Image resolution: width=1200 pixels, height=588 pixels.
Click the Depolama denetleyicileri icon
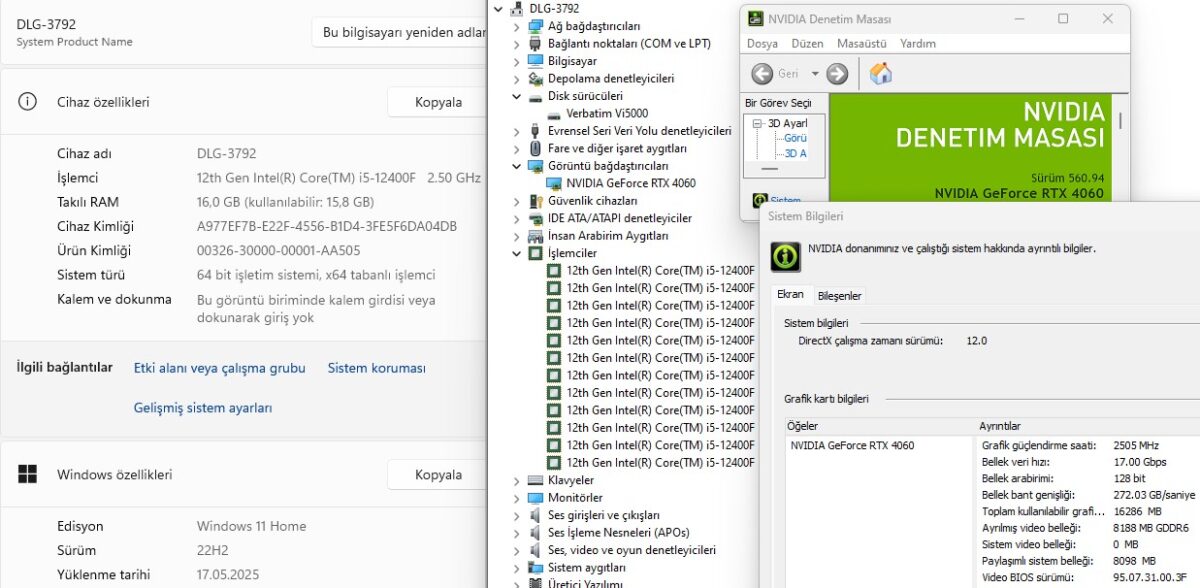(x=536, y=78)
